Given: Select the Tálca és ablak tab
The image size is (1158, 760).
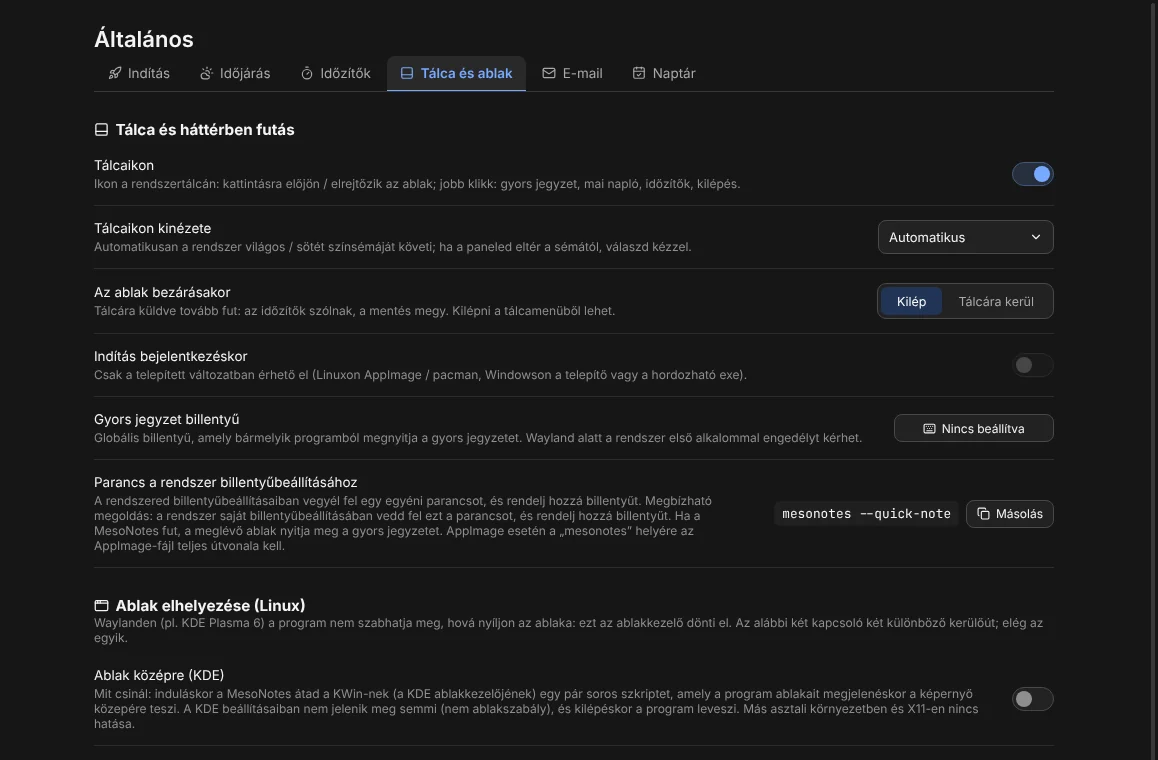Looking at the screenshot, I should click(x=456, y=73).
